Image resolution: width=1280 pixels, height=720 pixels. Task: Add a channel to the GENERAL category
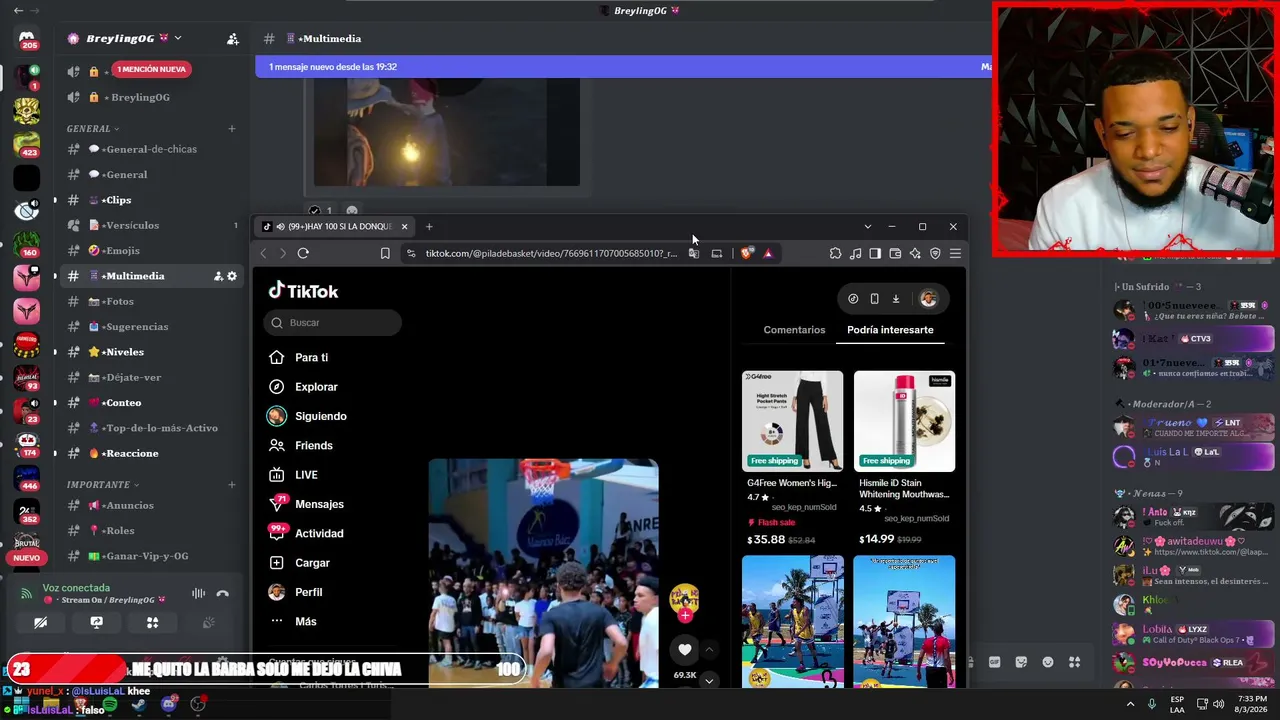coord(232,128)
